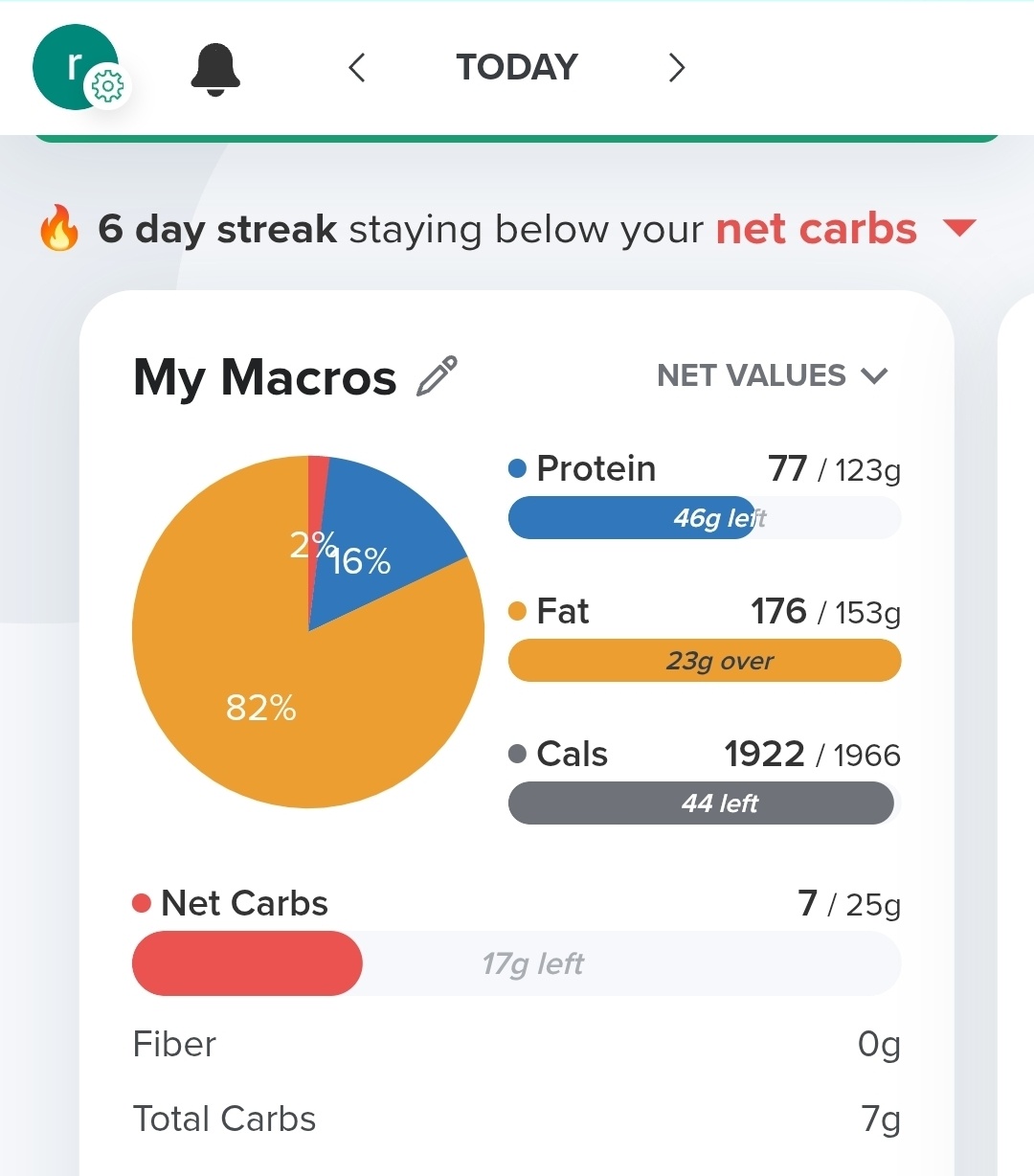
Task: Tap the red net carbs streak link
Action: click(x=816, y=229)
